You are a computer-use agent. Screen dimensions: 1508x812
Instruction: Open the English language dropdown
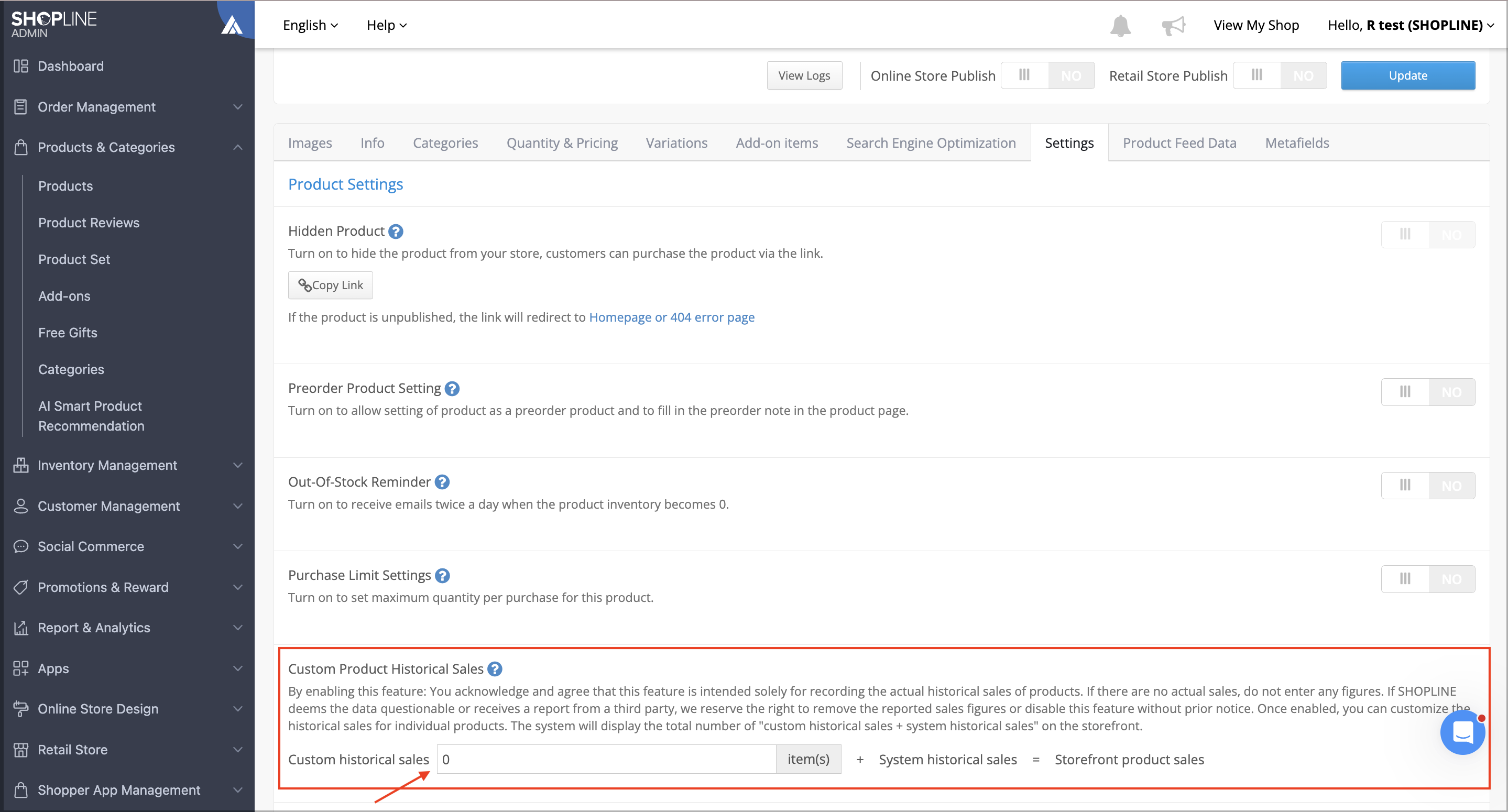(310, 25)
